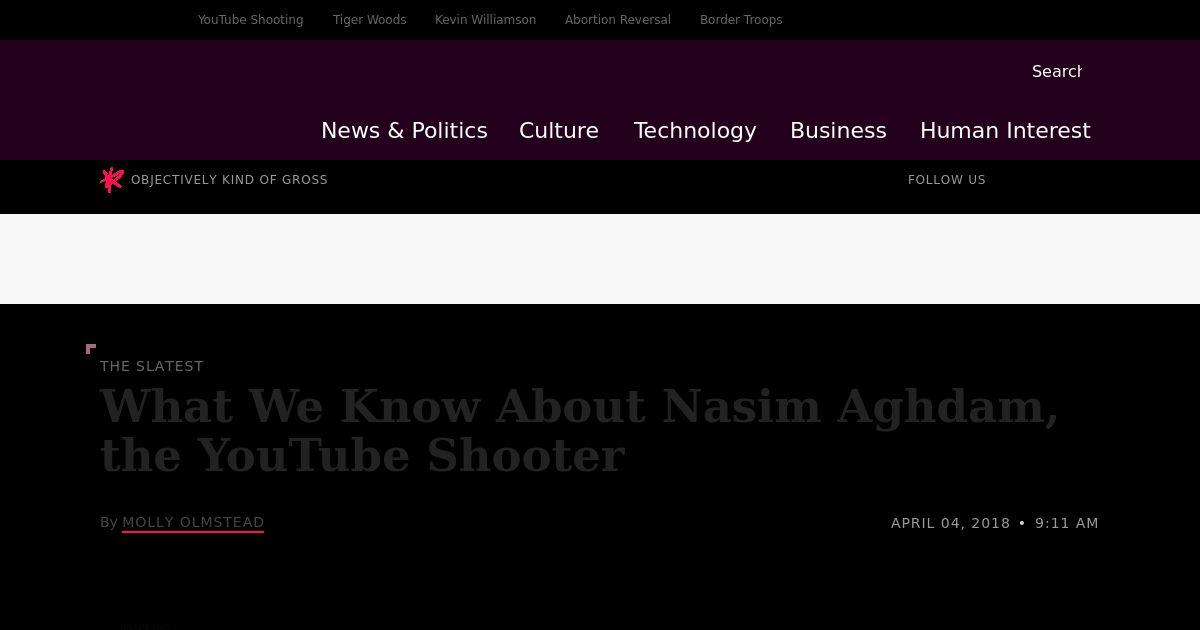1200x630 pixels.
Task: Click the pink star icon beside Objectively Kind of Gross
Action: 112,179
